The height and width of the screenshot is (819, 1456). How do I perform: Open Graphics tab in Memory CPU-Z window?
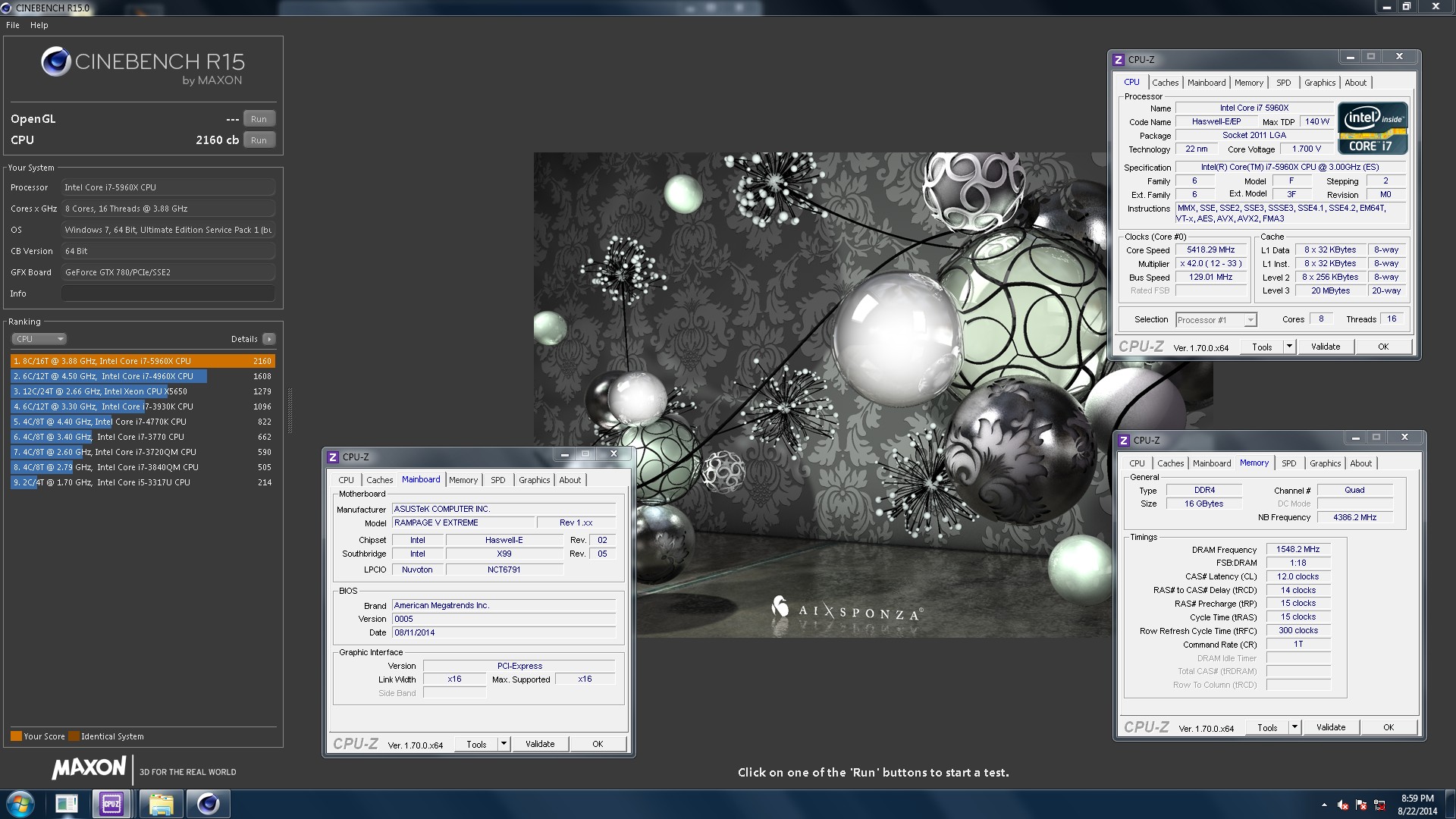(1325, 463)
